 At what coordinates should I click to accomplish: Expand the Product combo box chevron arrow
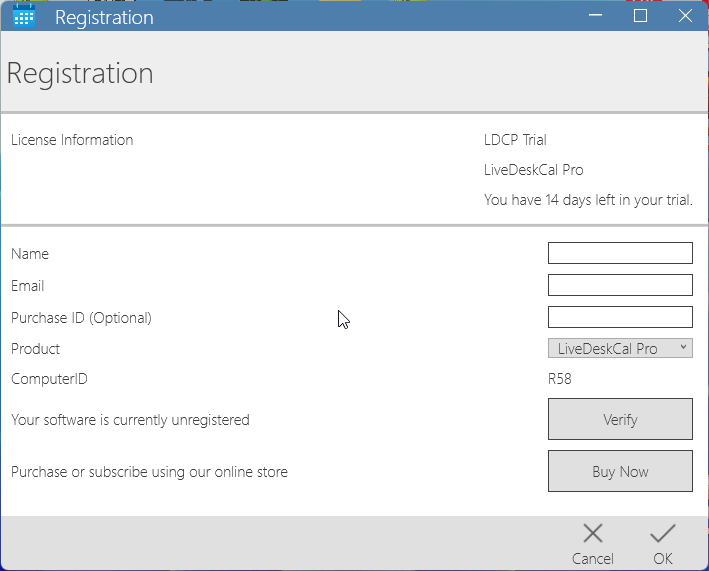coord(683,348)
